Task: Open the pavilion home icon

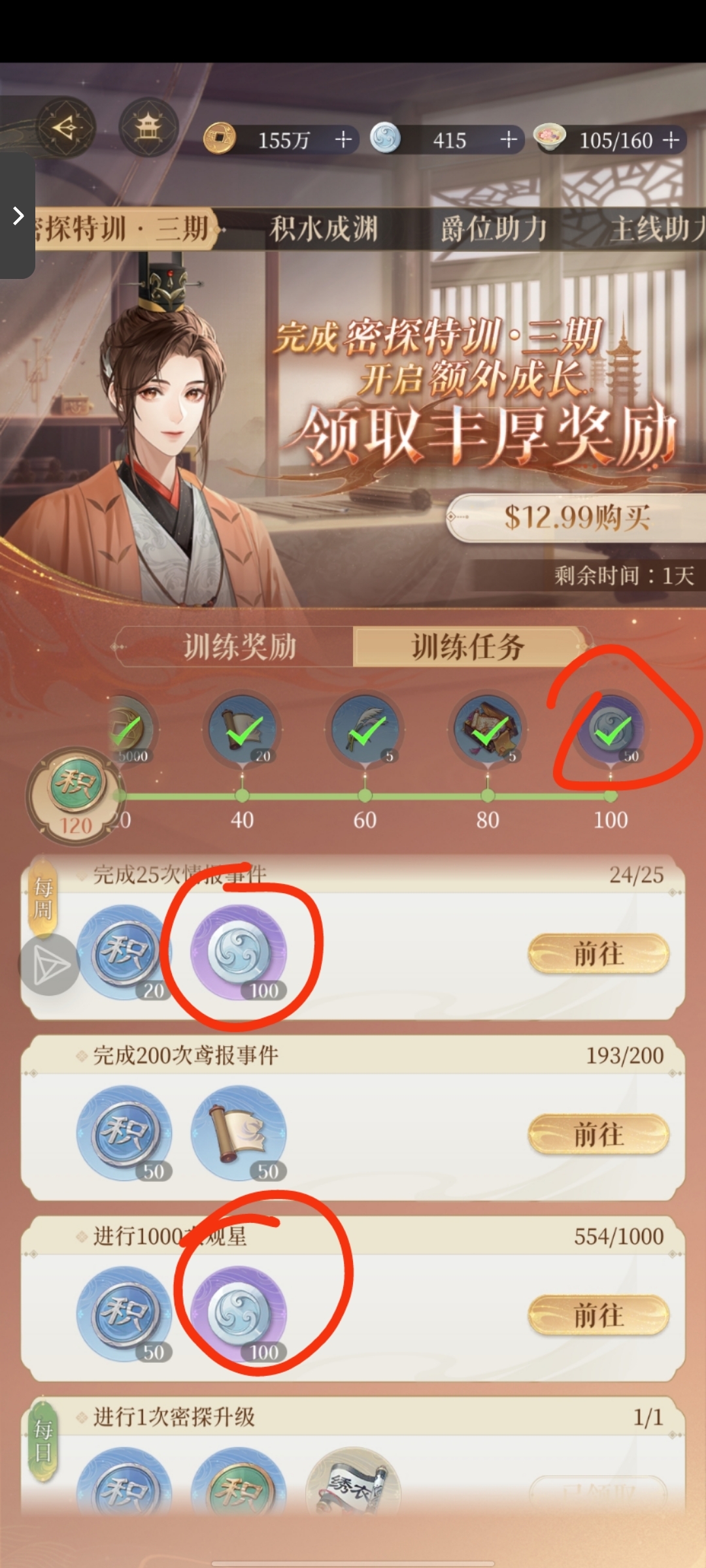Action: click(x=149, y=127)
